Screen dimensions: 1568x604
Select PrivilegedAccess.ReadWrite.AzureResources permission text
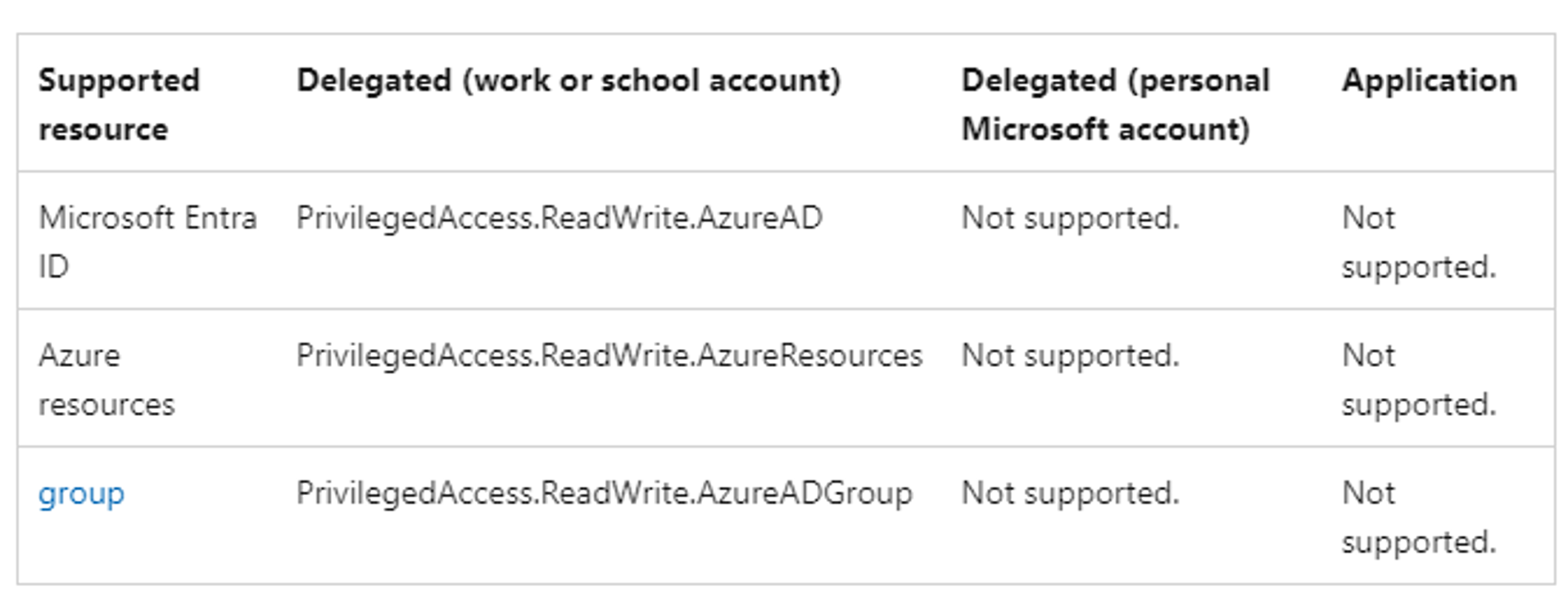(x=610, y=356)
